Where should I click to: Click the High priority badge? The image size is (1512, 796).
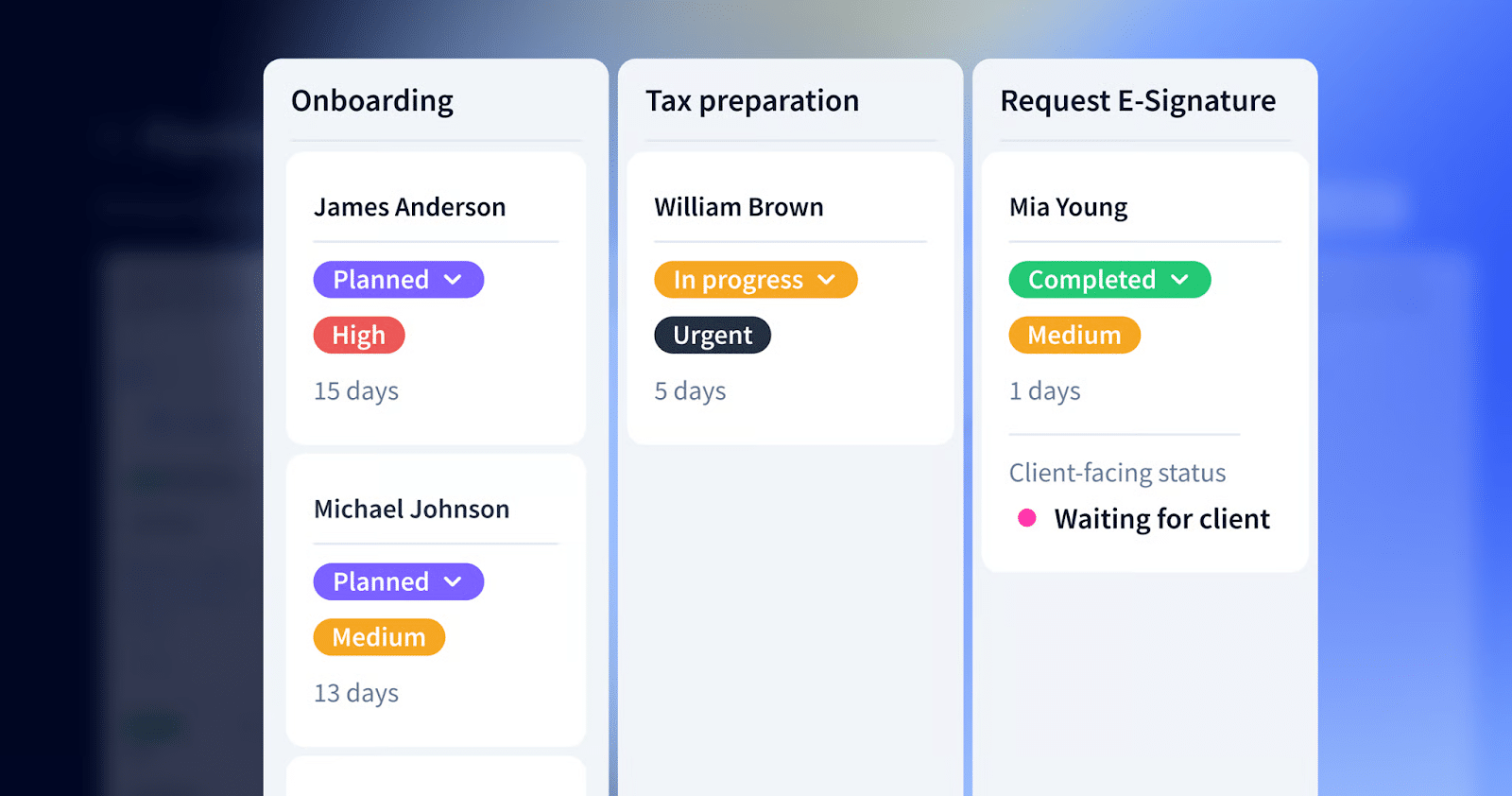coord(358,335)
